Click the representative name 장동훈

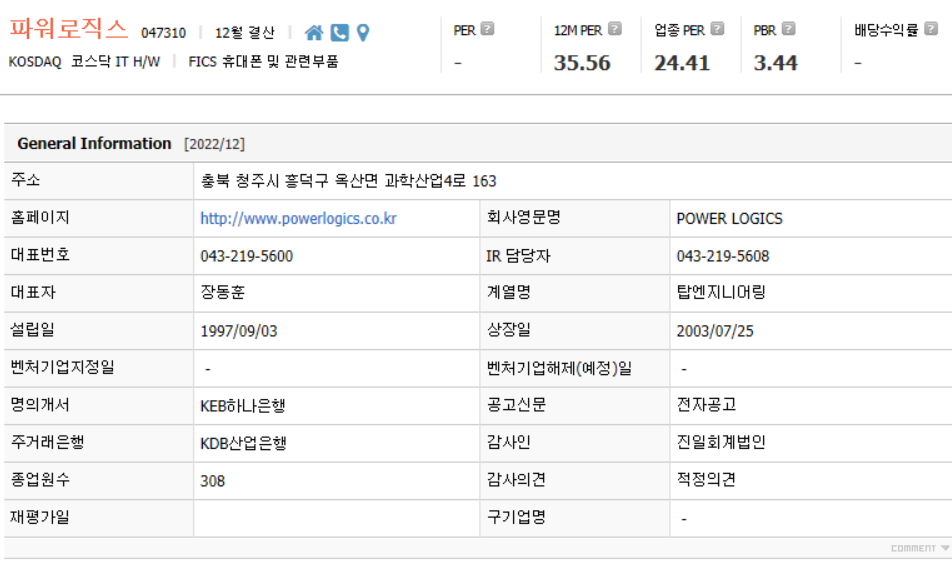pos(222,293)
